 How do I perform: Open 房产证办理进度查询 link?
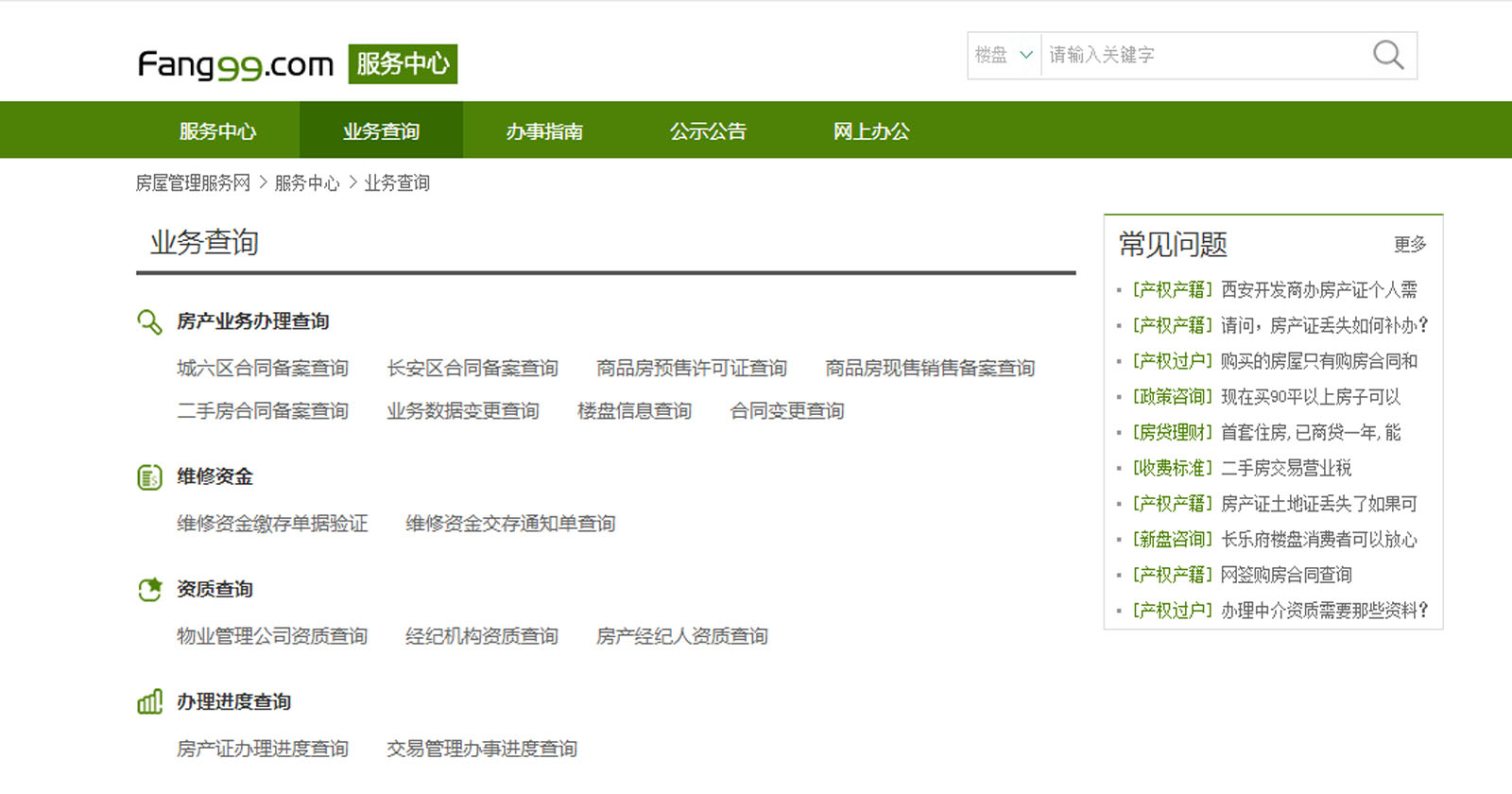point(263,749)
